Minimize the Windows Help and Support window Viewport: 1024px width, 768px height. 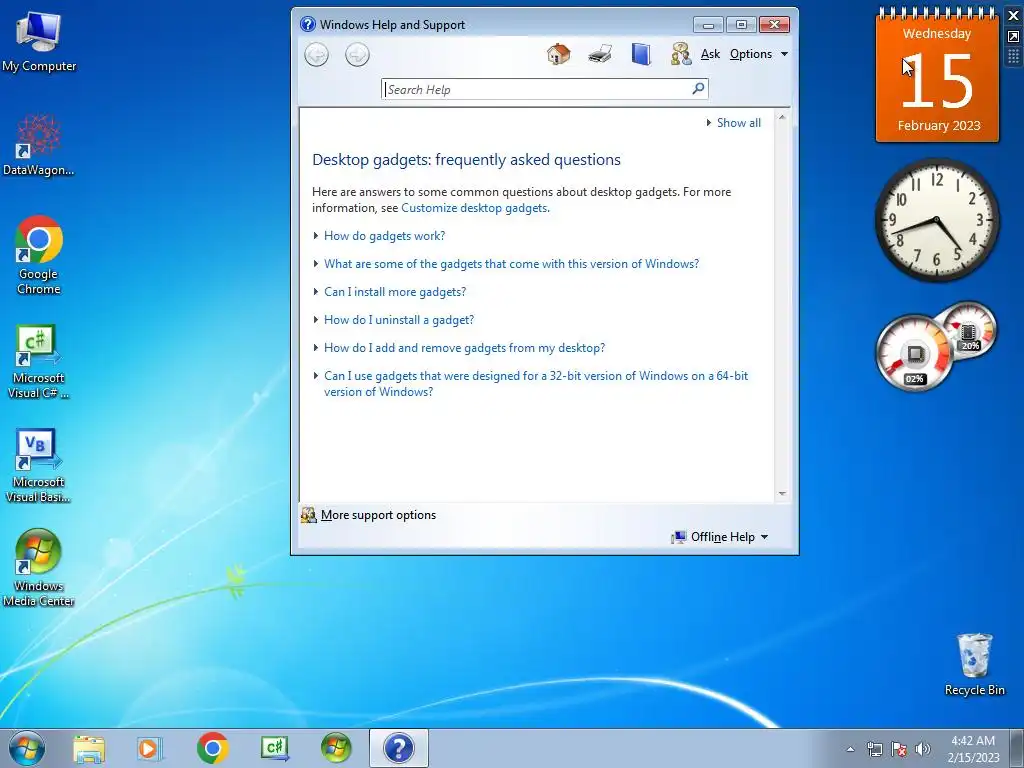[x=708, y=25]
